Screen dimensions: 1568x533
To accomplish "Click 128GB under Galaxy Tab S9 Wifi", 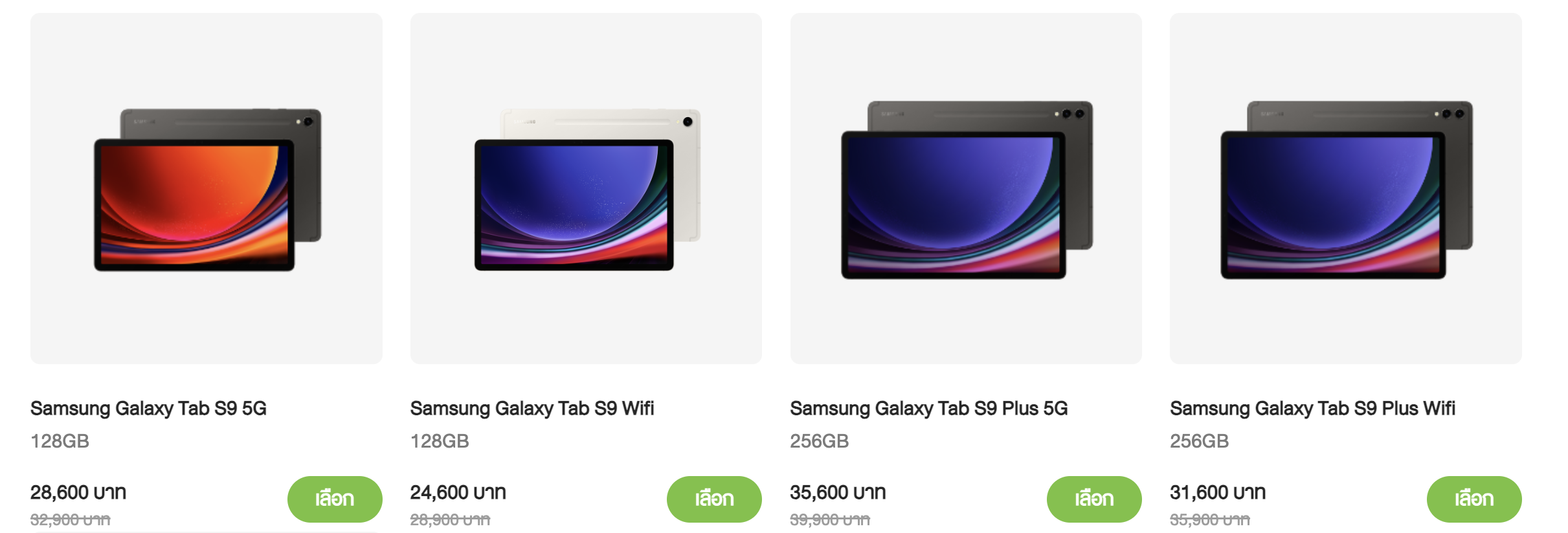I will (440, 441).
